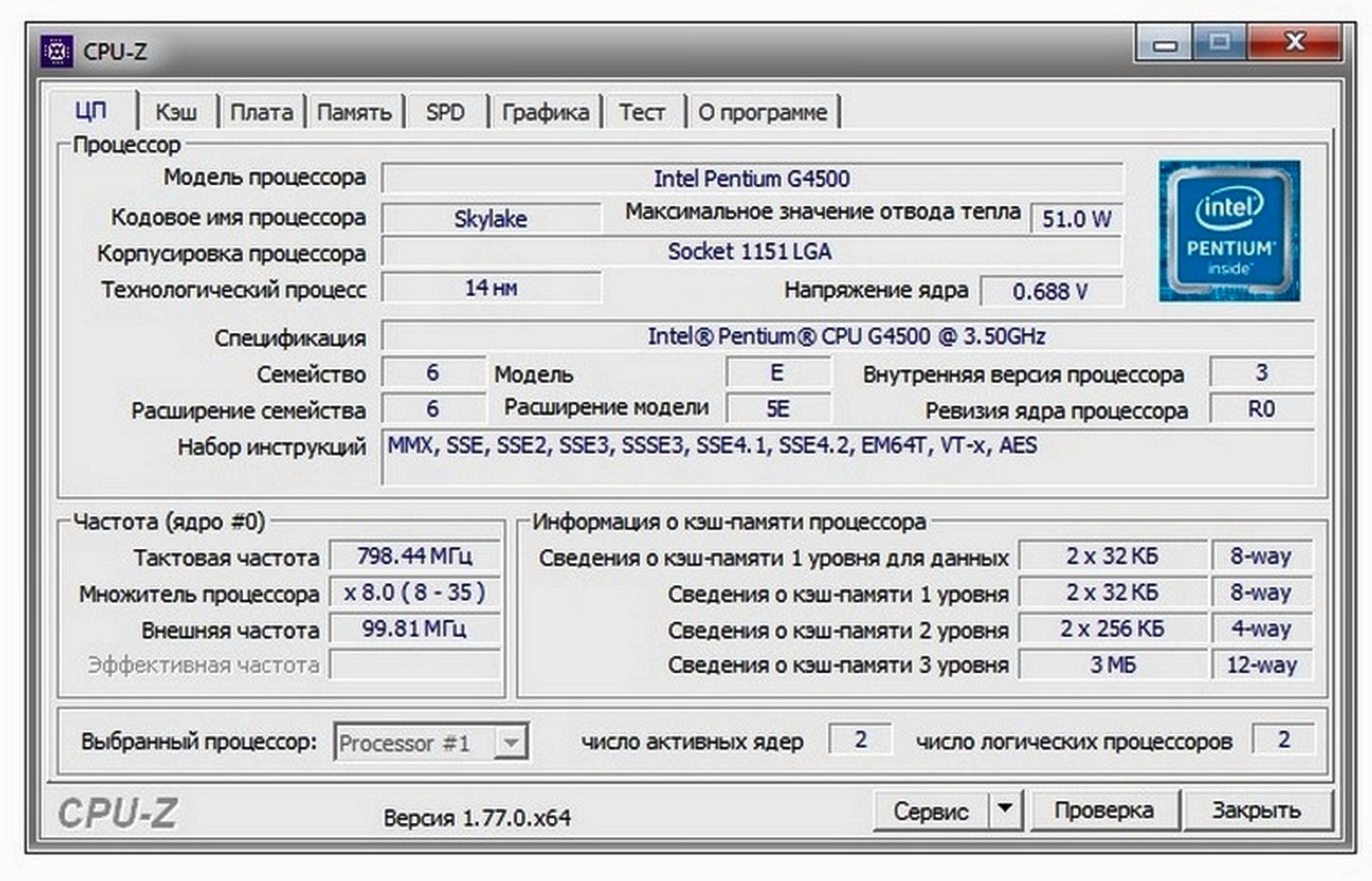Click the 5E extended model value
Screen dimensions: 1372x881
coord(778,409)
